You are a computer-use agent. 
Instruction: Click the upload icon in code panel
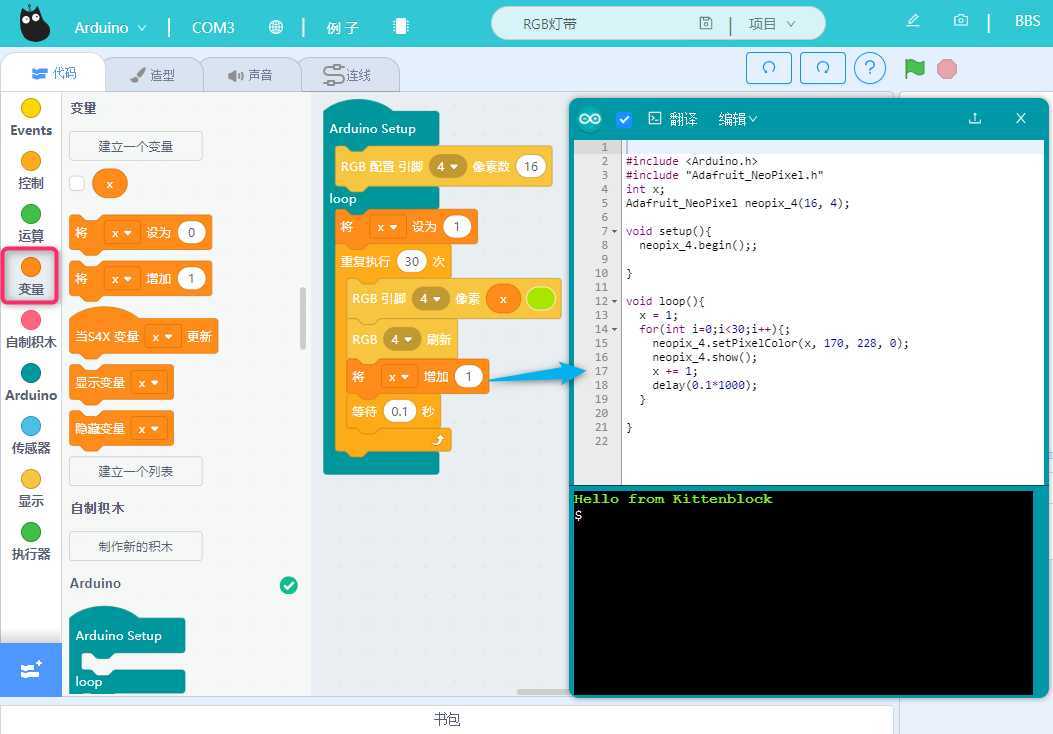point(975,118)
